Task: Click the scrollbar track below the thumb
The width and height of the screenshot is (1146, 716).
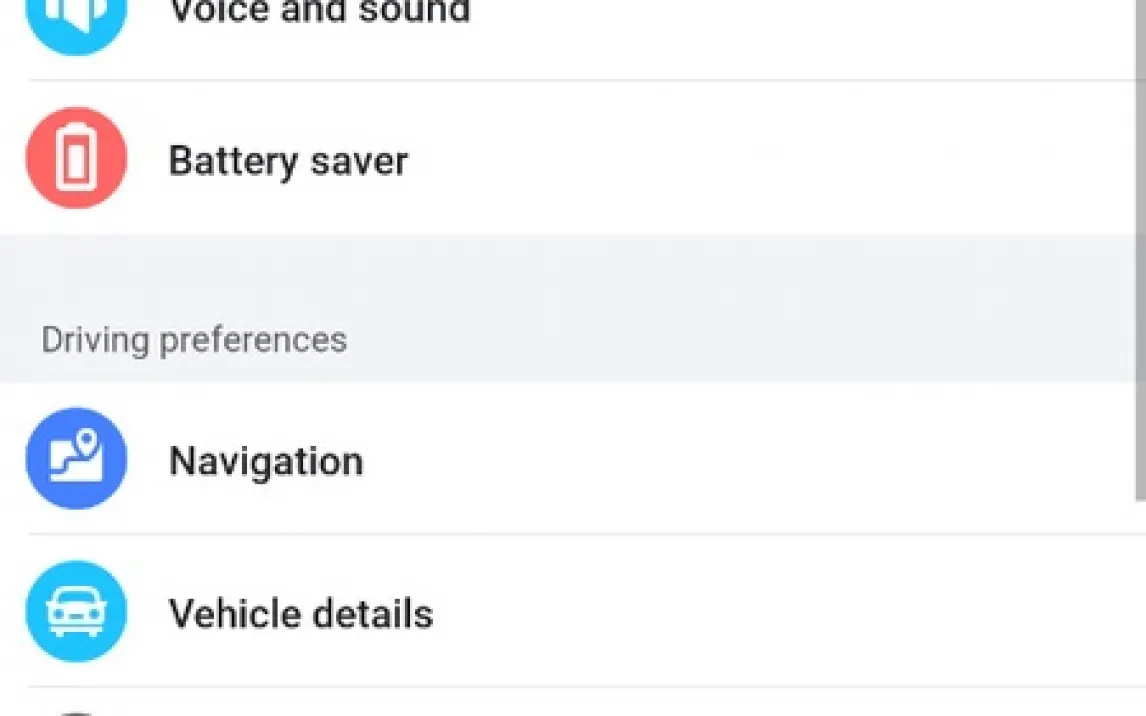Action: point(1140,610)
